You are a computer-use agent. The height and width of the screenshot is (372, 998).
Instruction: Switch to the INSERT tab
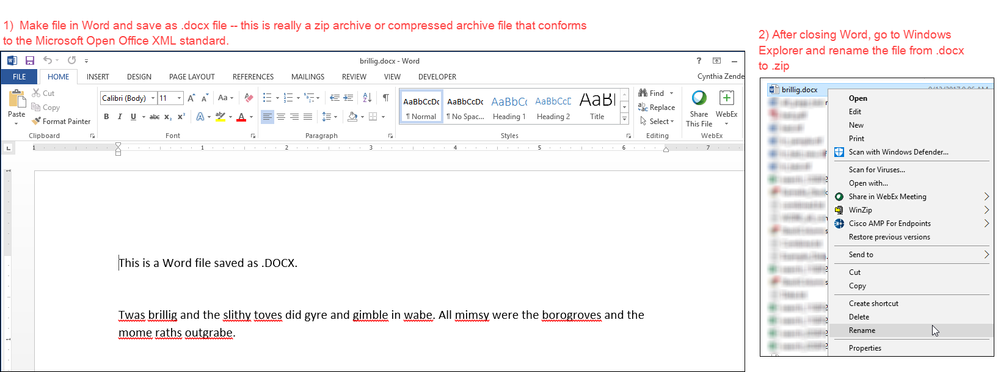pyautogui.click(x=97, y=76)
